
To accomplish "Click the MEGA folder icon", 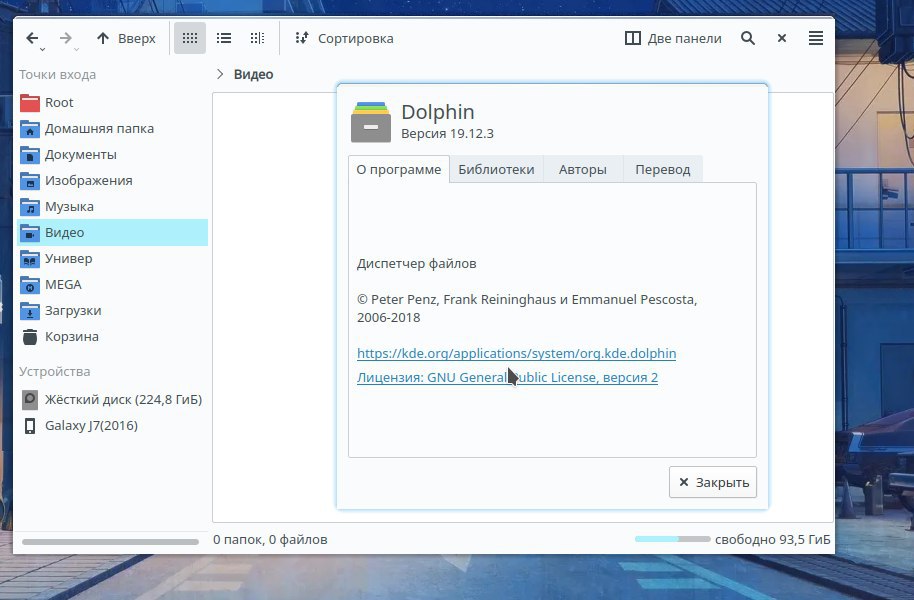I will pyautogui.click(x=30, y=285).
